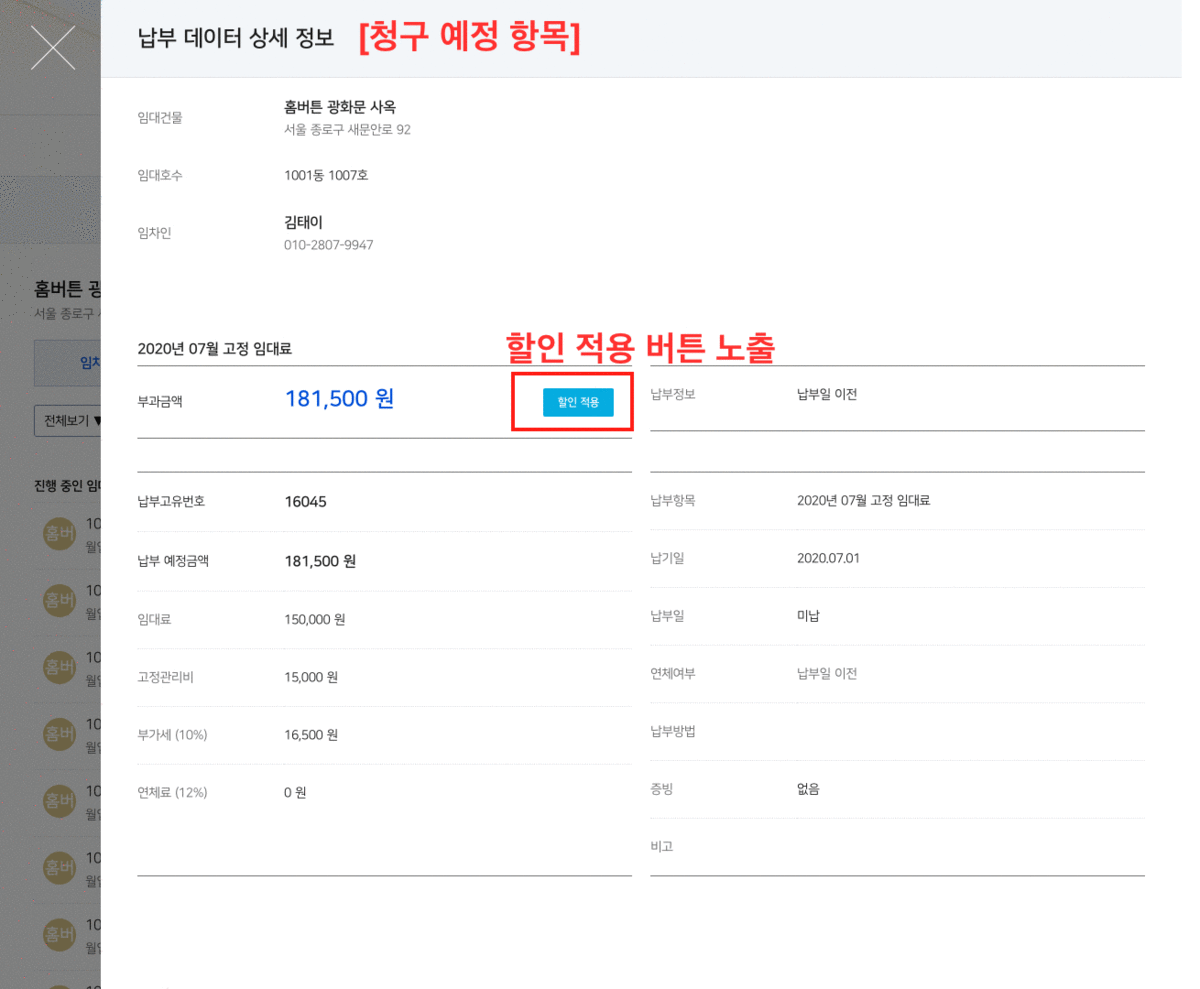Open the 전체보기 dropdown filter
Viewport: 1200px width, 989px height.
tap(68, 421)
